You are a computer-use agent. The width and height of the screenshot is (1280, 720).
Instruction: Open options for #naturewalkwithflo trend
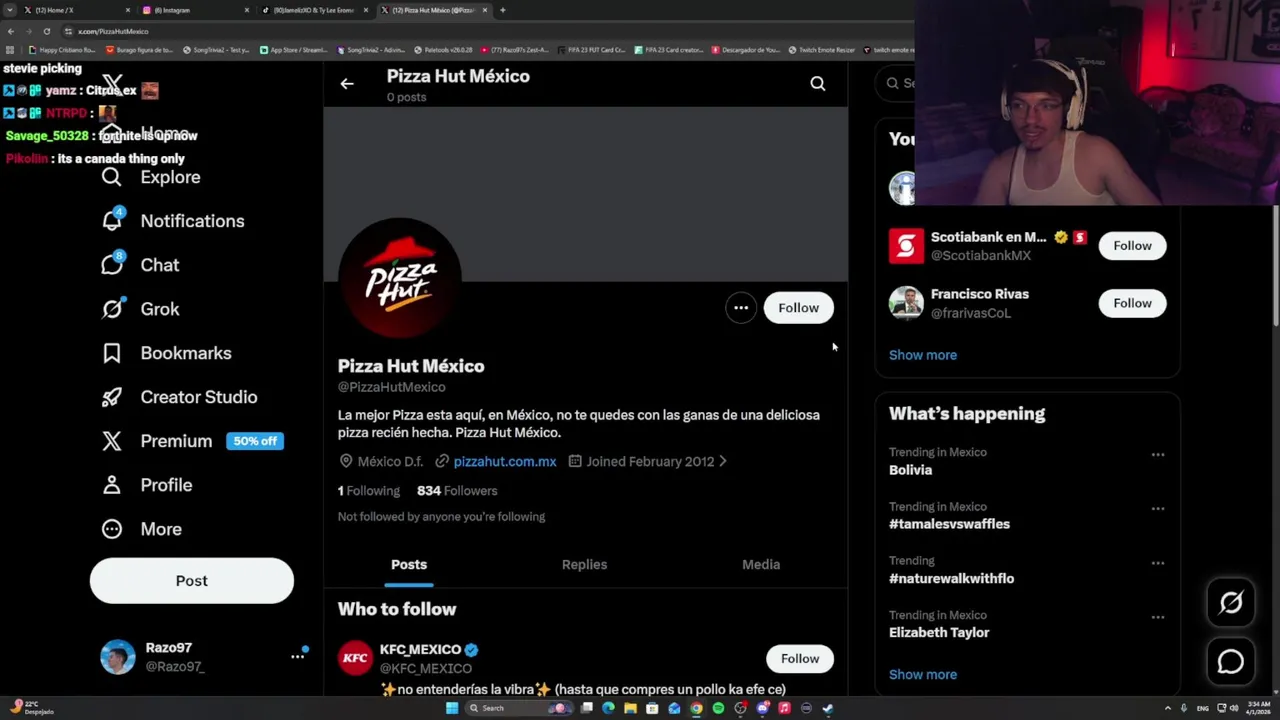1158,563
